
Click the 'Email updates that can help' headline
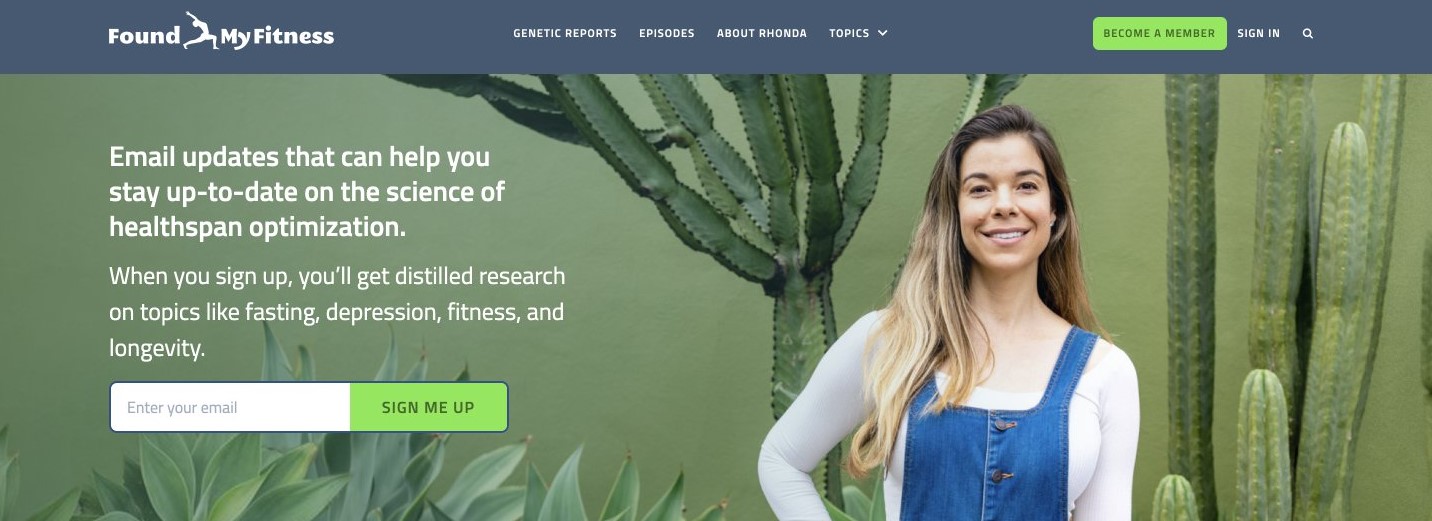[299, 157]
